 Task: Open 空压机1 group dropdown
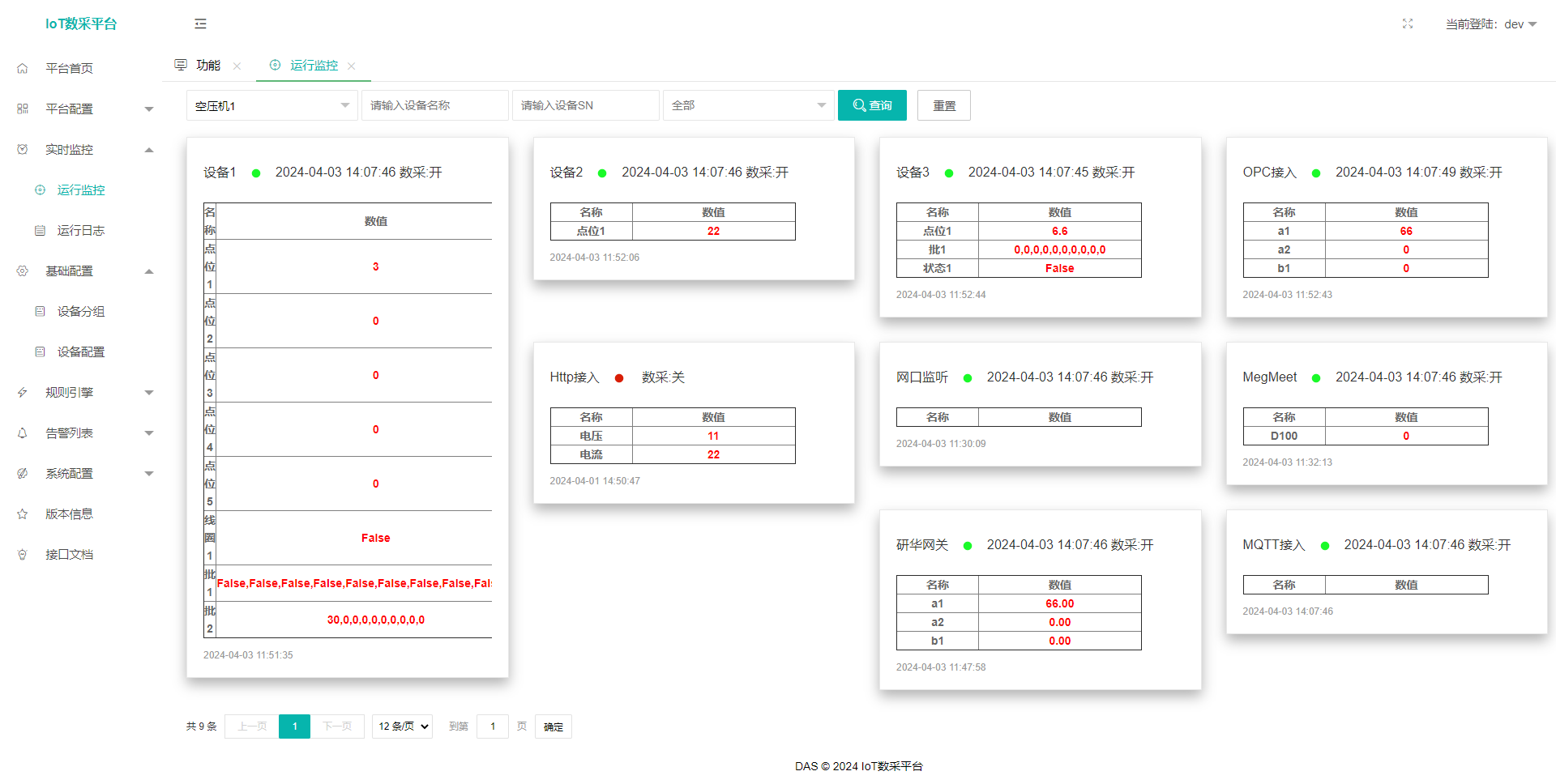click(271, 105)
